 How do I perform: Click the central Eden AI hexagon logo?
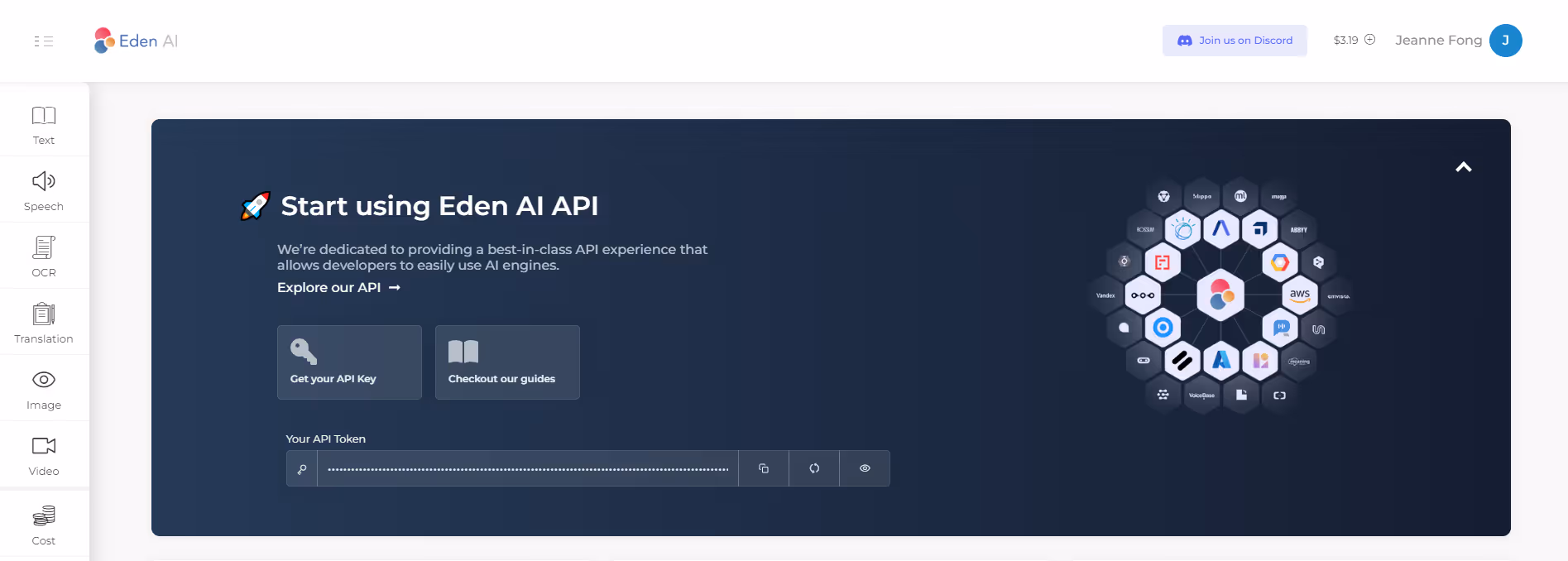[x=1221, y=295]
